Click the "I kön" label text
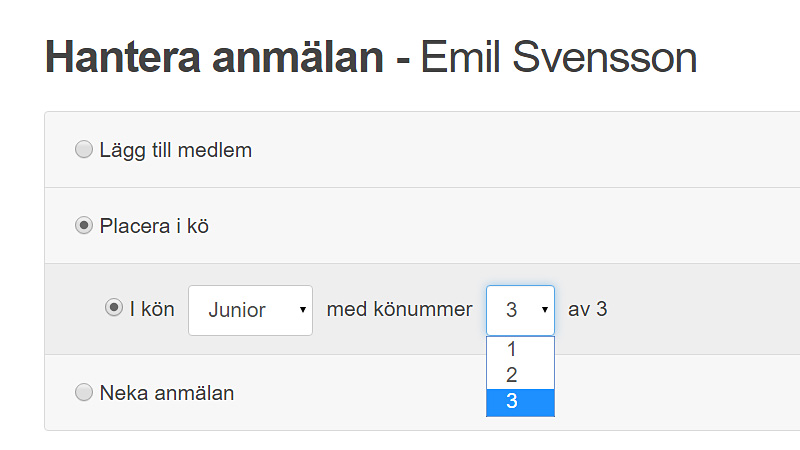800x450 pixels. [x=152, y=309]
